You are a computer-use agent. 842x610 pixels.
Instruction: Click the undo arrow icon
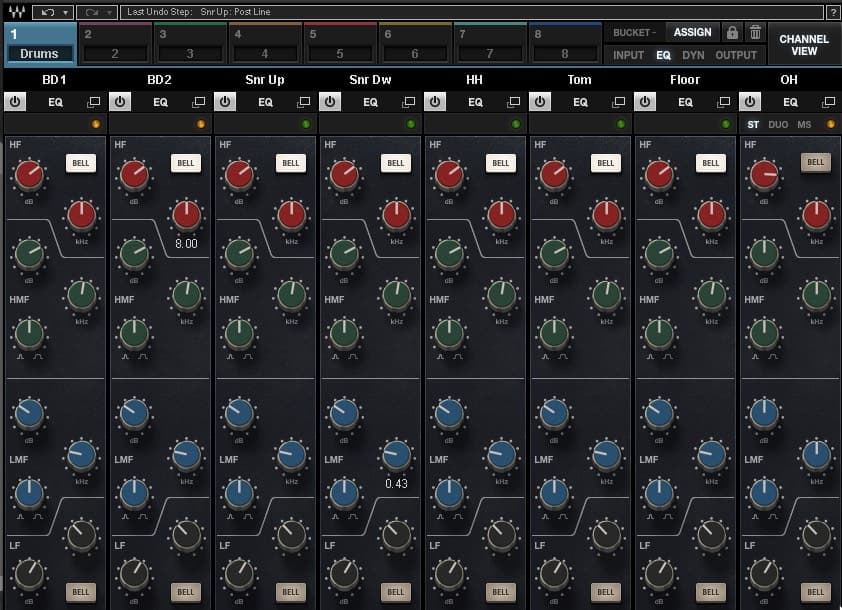(47, 12)
